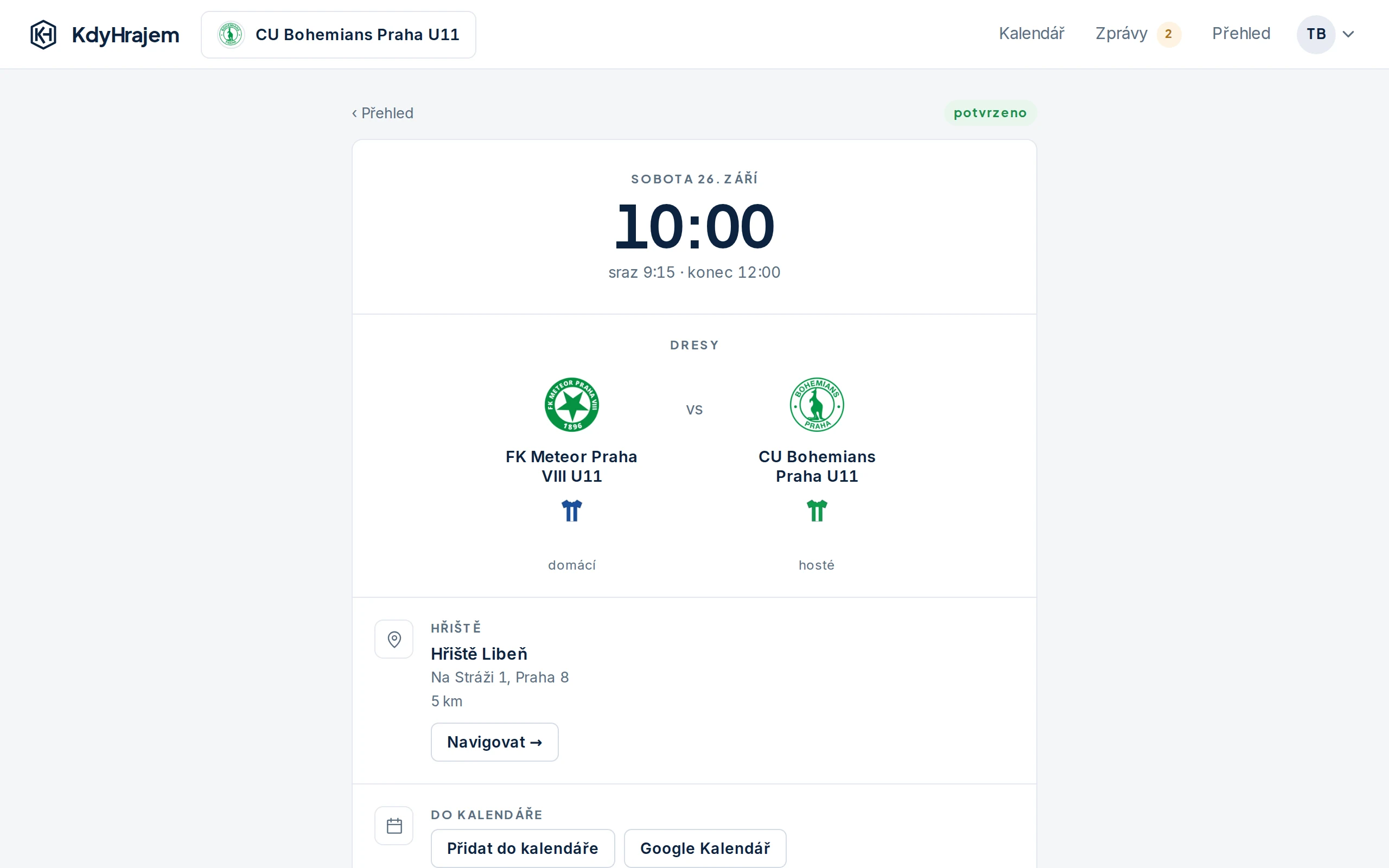Click the calendar icon beside Do kalendáře
The height and width of the screenshot is (868, 1389).
point(394,826)
